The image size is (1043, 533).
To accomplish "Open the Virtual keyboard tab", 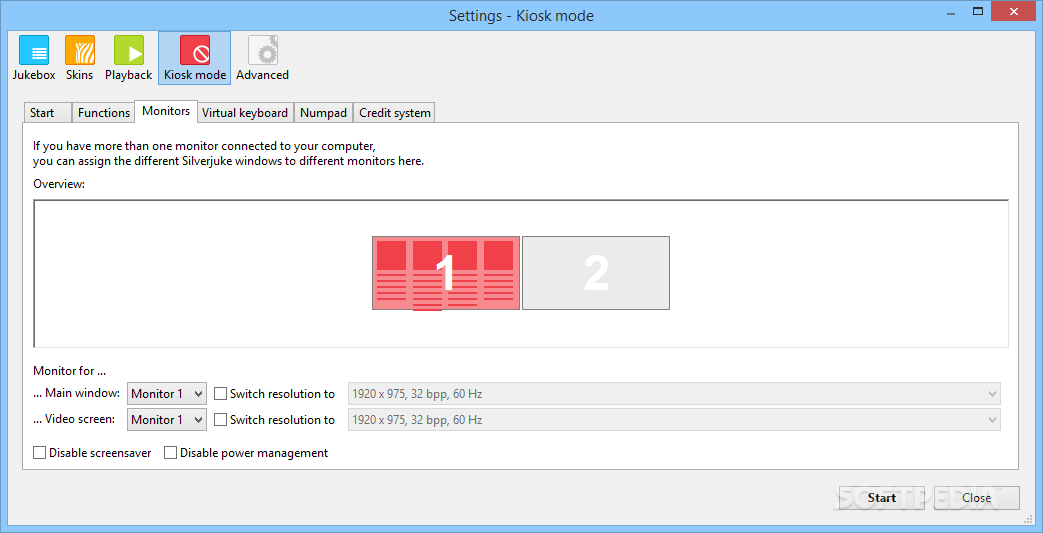I will point(245,112).
